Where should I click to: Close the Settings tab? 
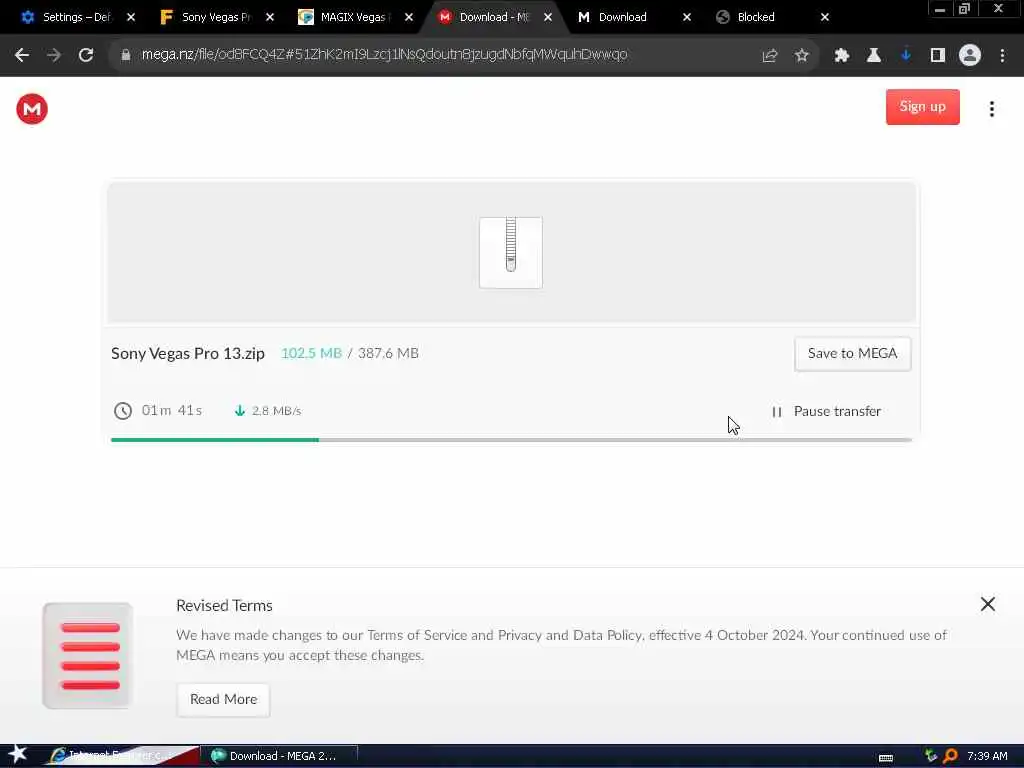(x=131, y=18)
